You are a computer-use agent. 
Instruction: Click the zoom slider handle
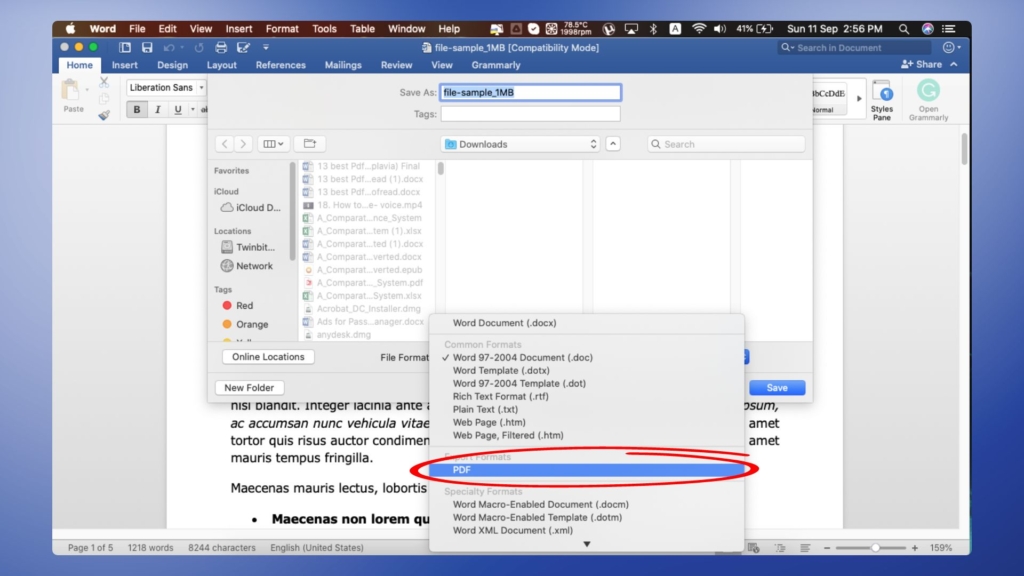point(875,548)
